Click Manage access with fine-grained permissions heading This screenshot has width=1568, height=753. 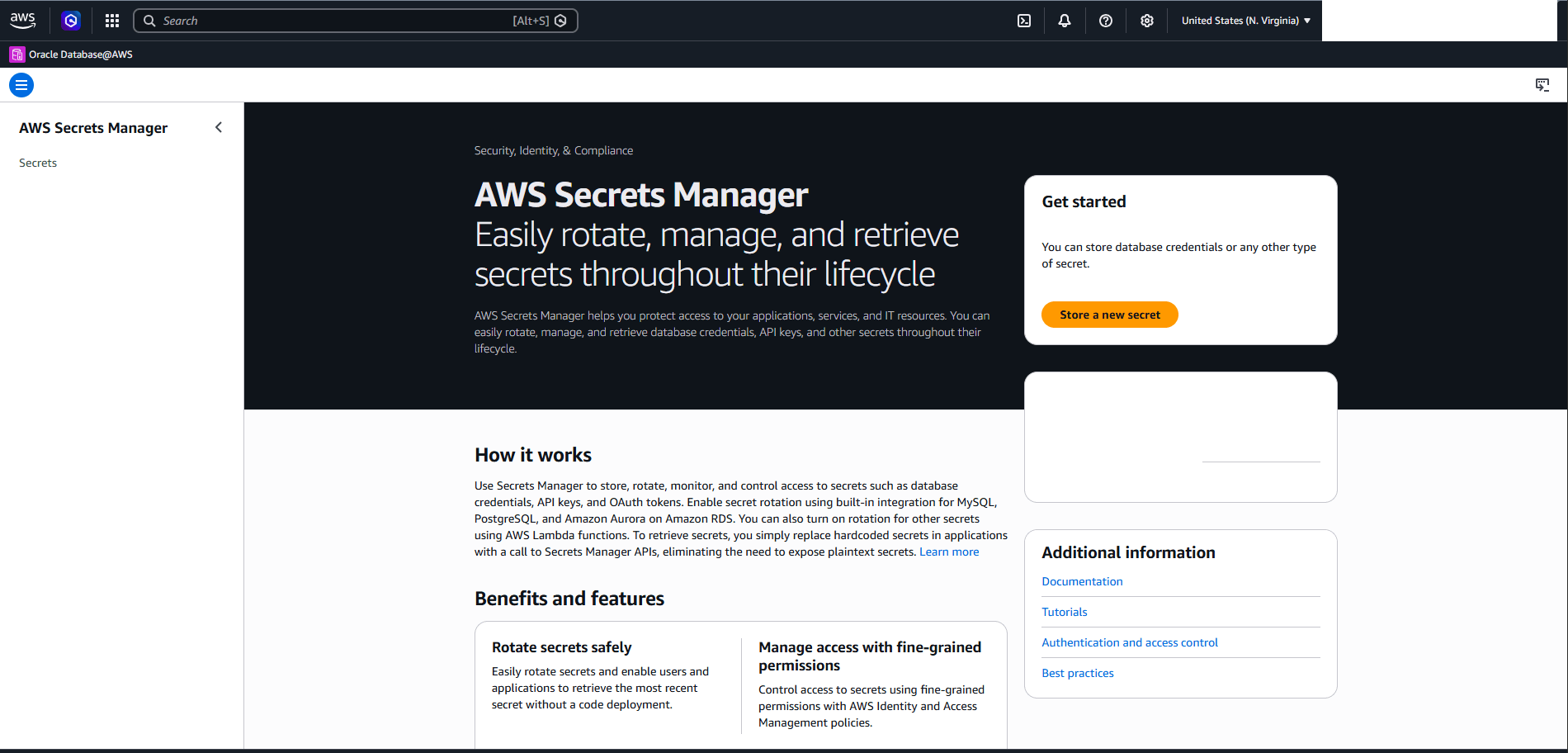point(870,656)
